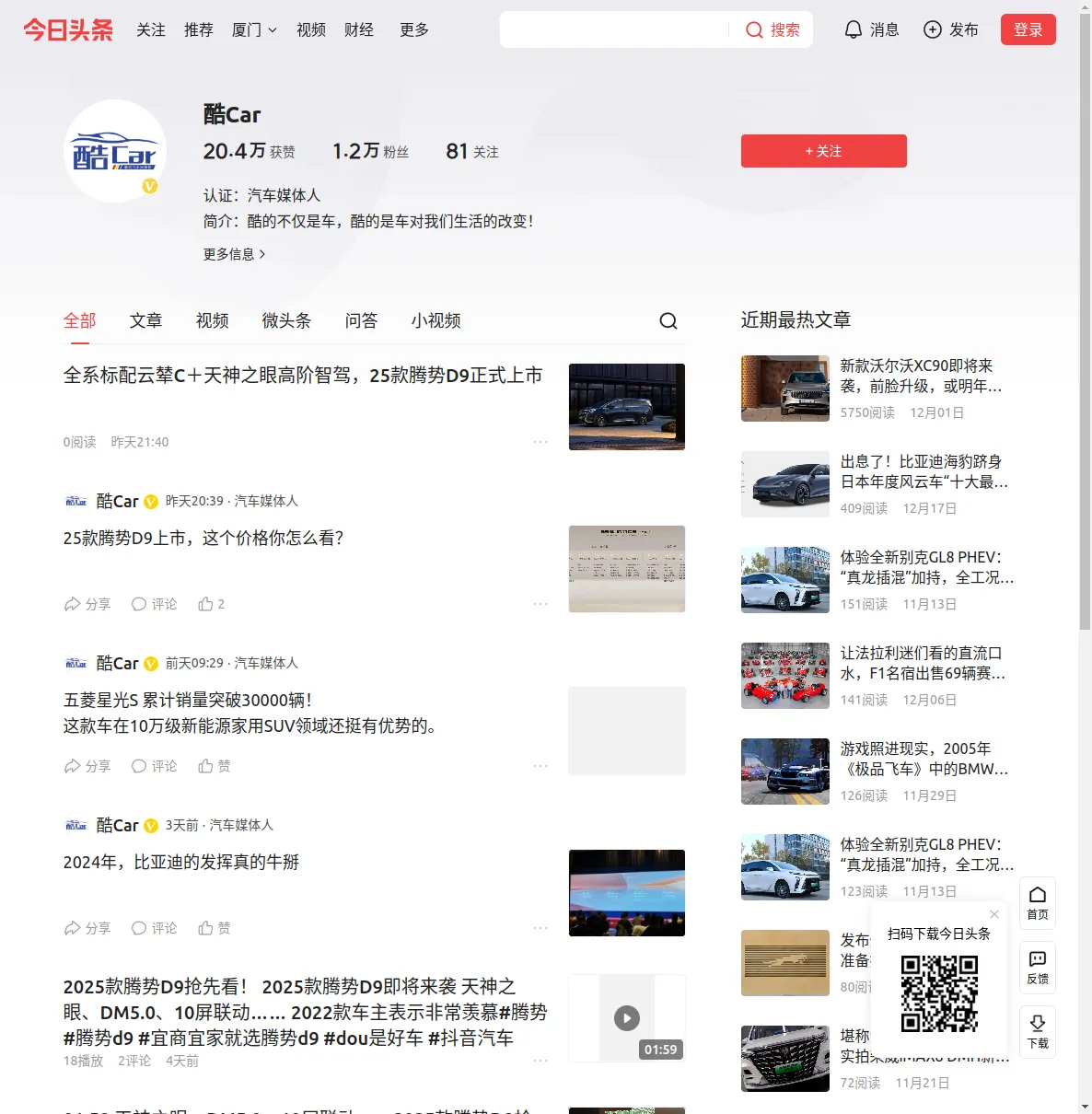Click the 25款腾势D9上市 price table thumbnail

click(x=627, y=569)
